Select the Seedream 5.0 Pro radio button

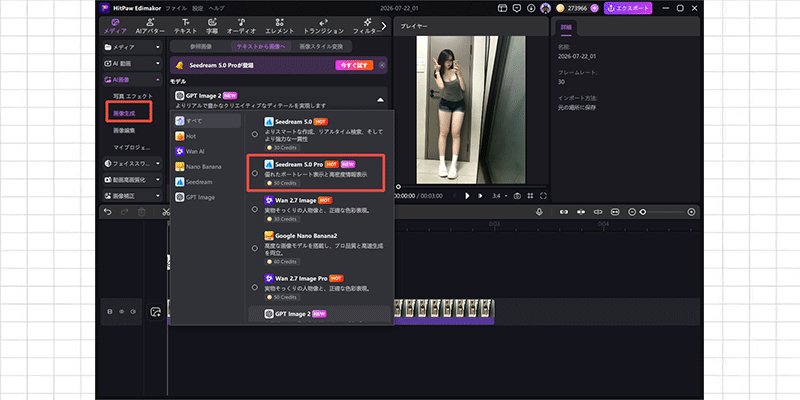255,173
